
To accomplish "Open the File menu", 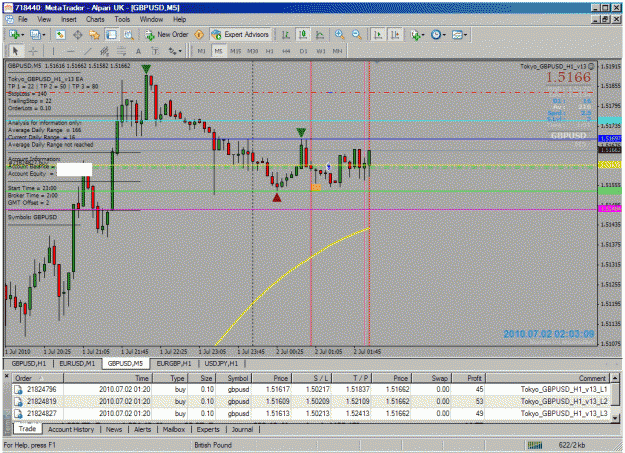I will (x=23, y=19).
